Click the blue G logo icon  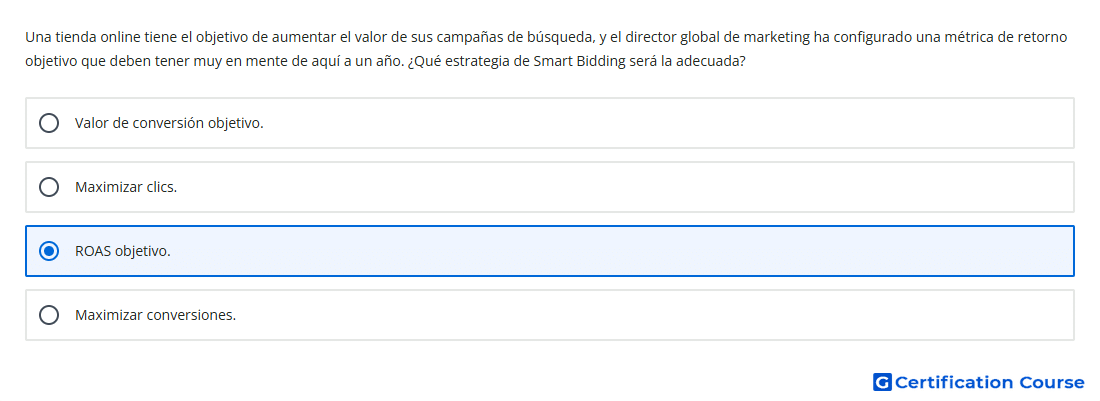[882, 382]
